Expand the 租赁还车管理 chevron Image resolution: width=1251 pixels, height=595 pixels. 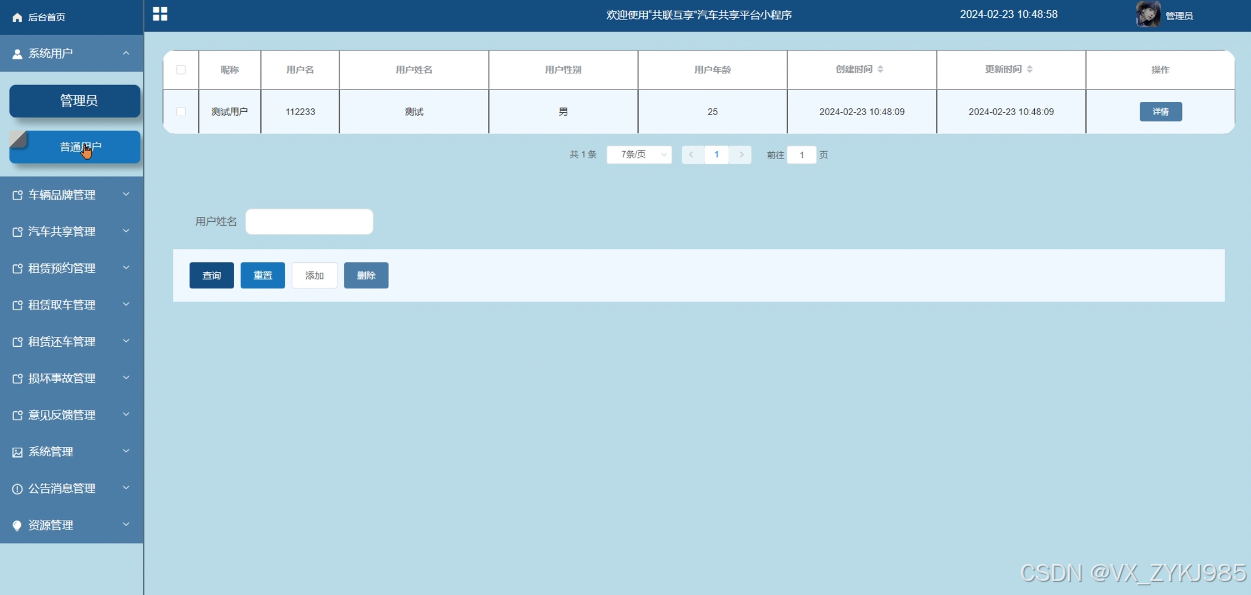pyautogui.click(x=126, y=340)
